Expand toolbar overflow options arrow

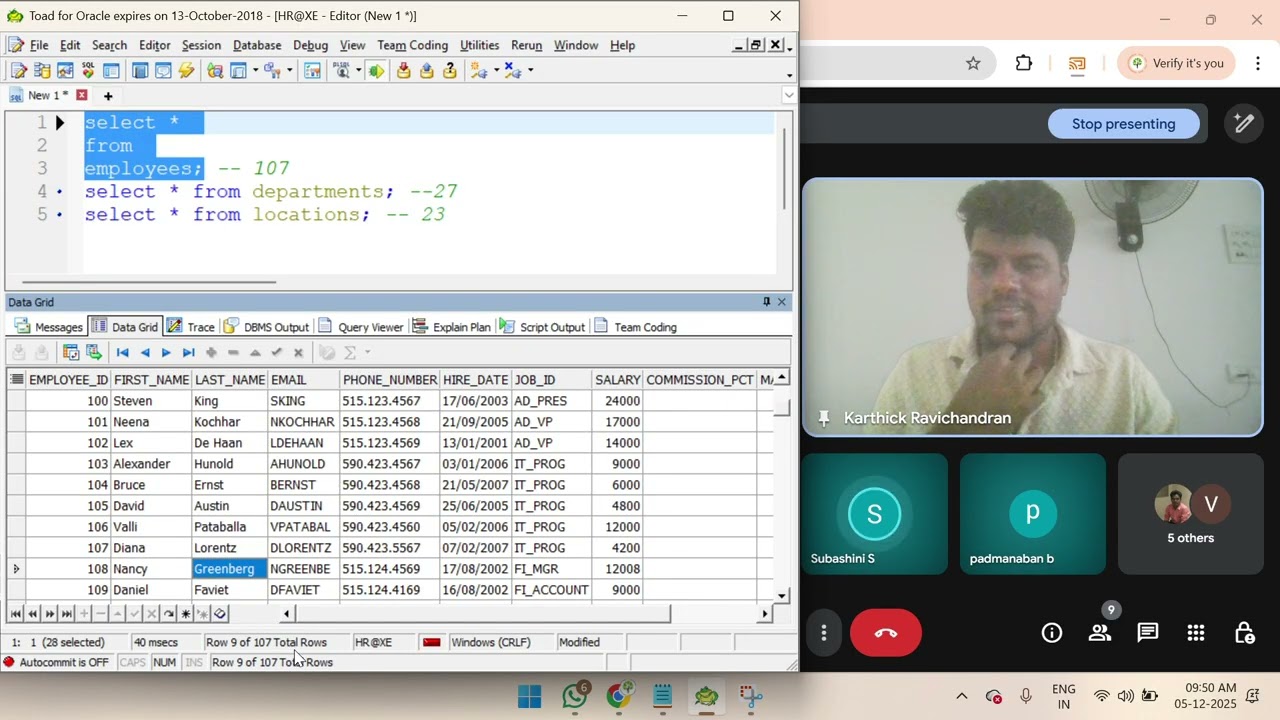790,75
